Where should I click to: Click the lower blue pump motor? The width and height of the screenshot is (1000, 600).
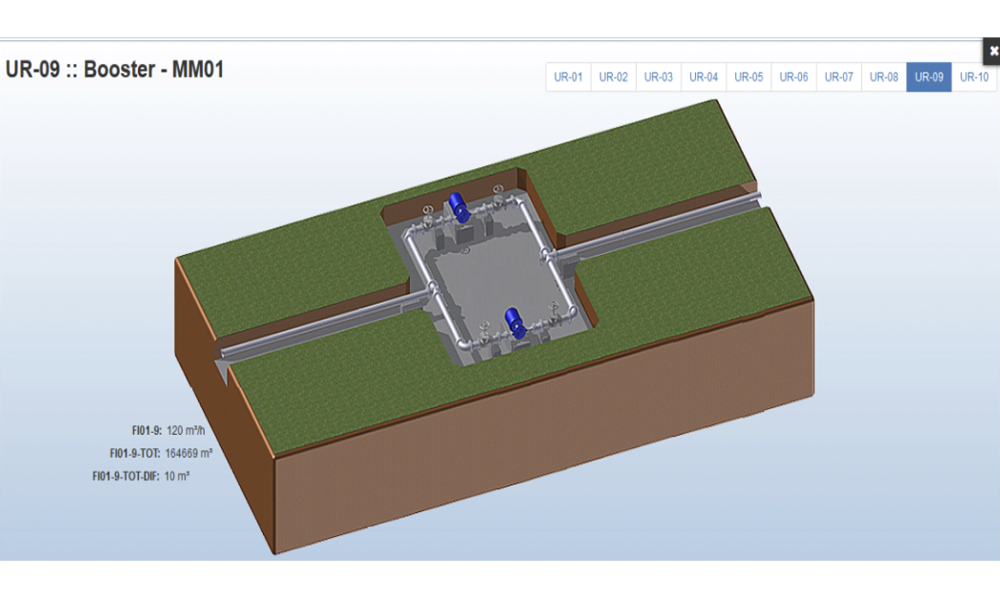click(x=515, y=321)
